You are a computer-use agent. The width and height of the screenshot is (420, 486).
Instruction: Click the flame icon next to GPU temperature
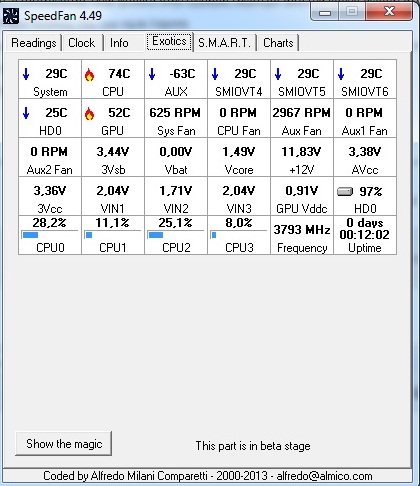pos(89,114)
